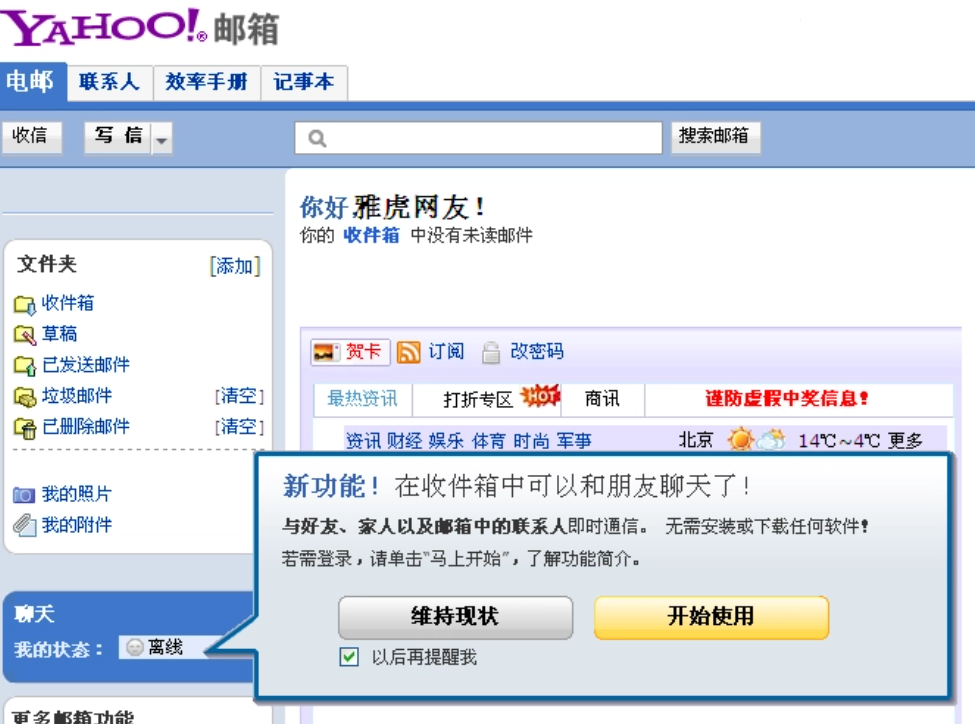Click the magnifier icon in search box

pos(317,138)
